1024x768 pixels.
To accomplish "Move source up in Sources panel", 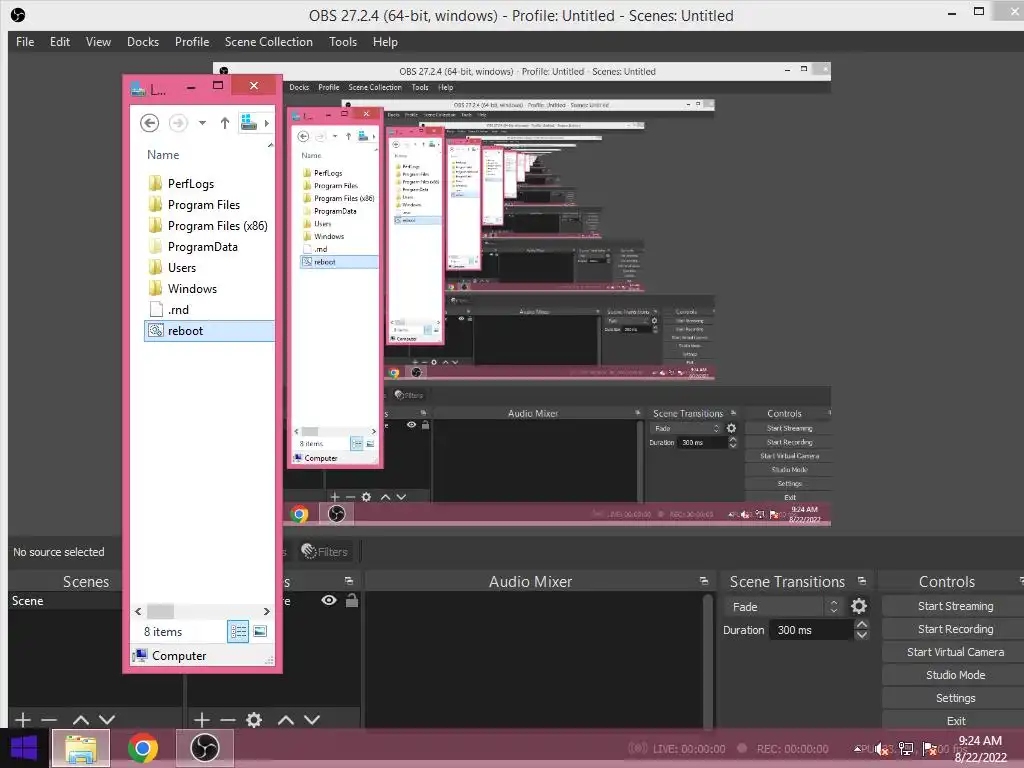I will pos(285,720).
